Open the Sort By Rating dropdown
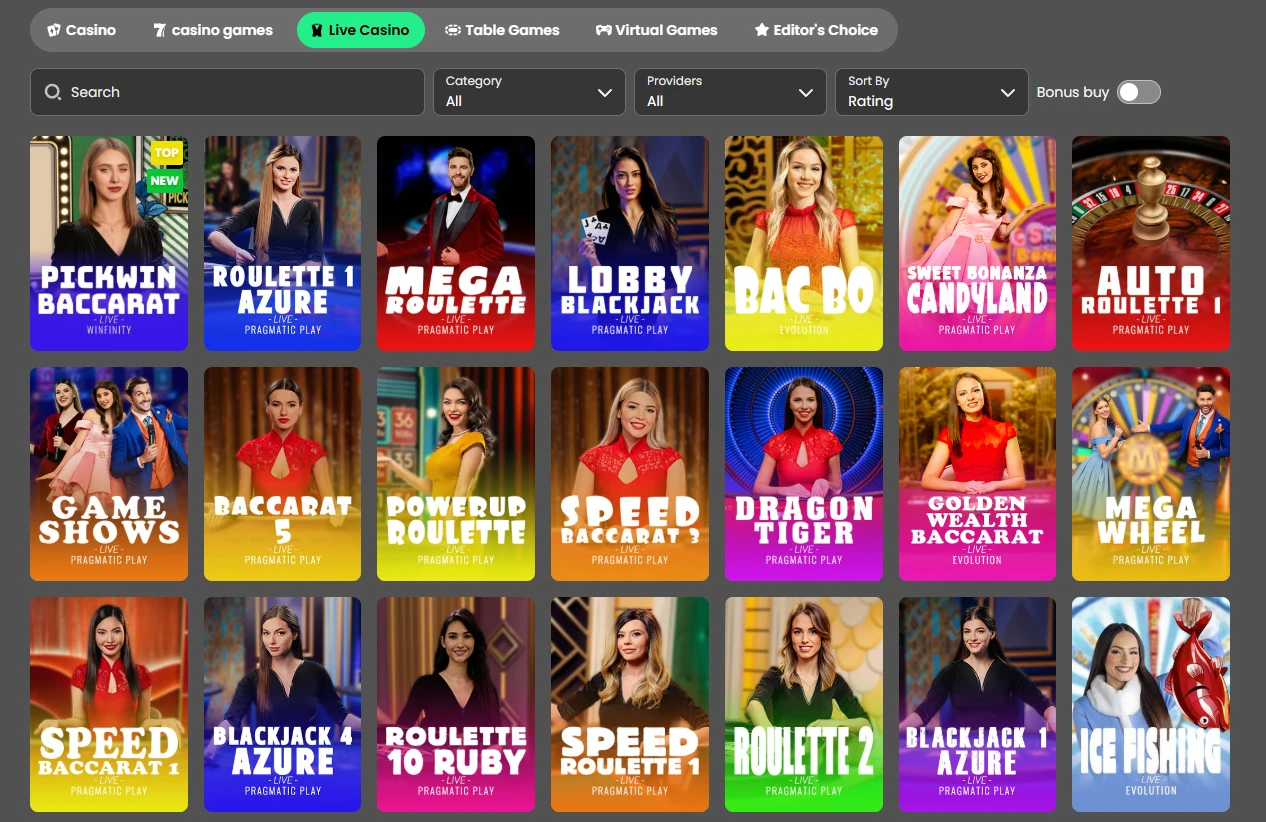The width and height of the screenshot is (1266, 822). (x=932, y=92)
